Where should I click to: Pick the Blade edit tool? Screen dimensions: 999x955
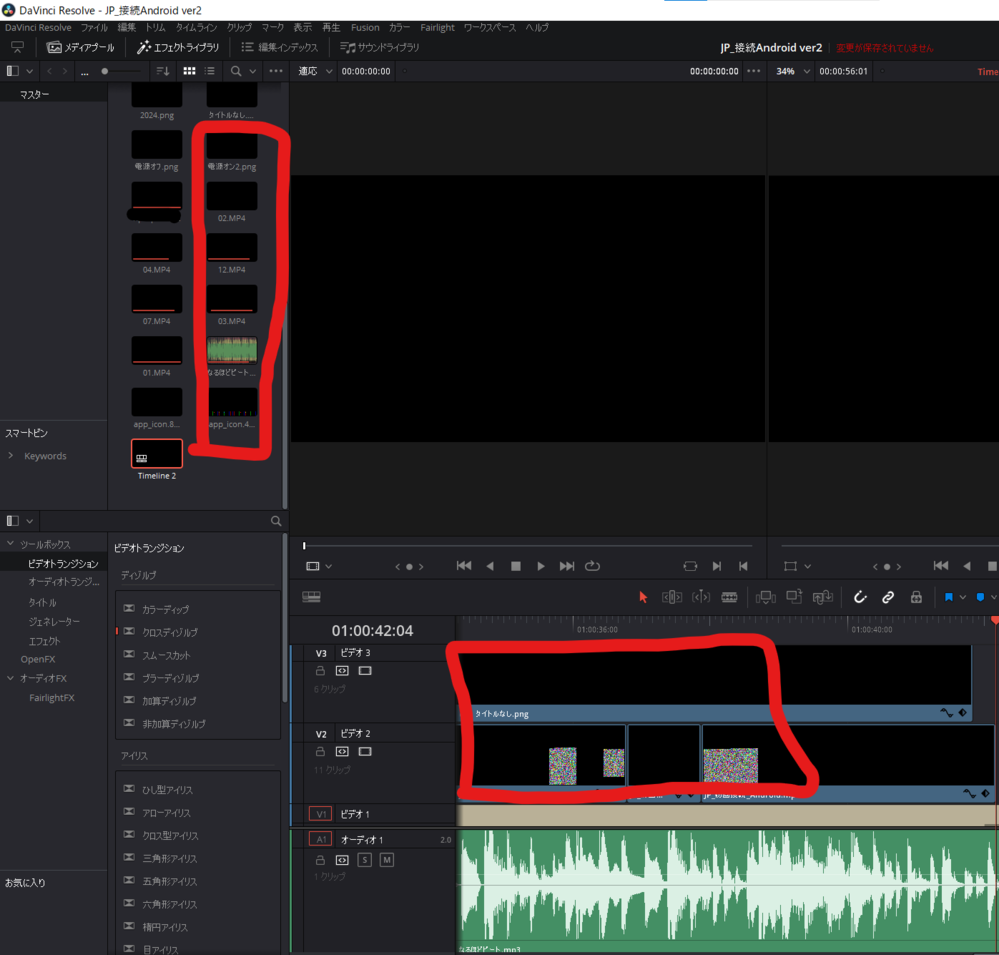tap(729, 597)
